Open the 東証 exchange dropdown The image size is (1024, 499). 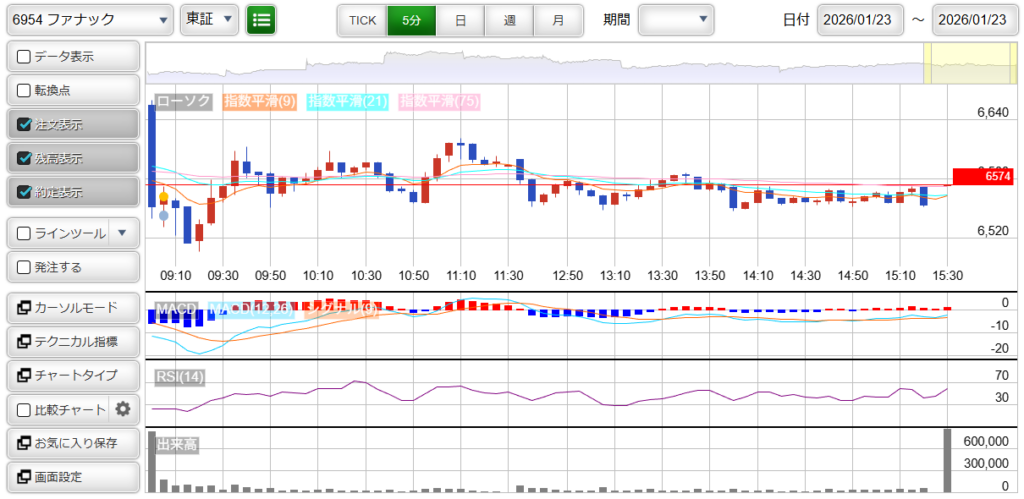(x=209, y=19)
